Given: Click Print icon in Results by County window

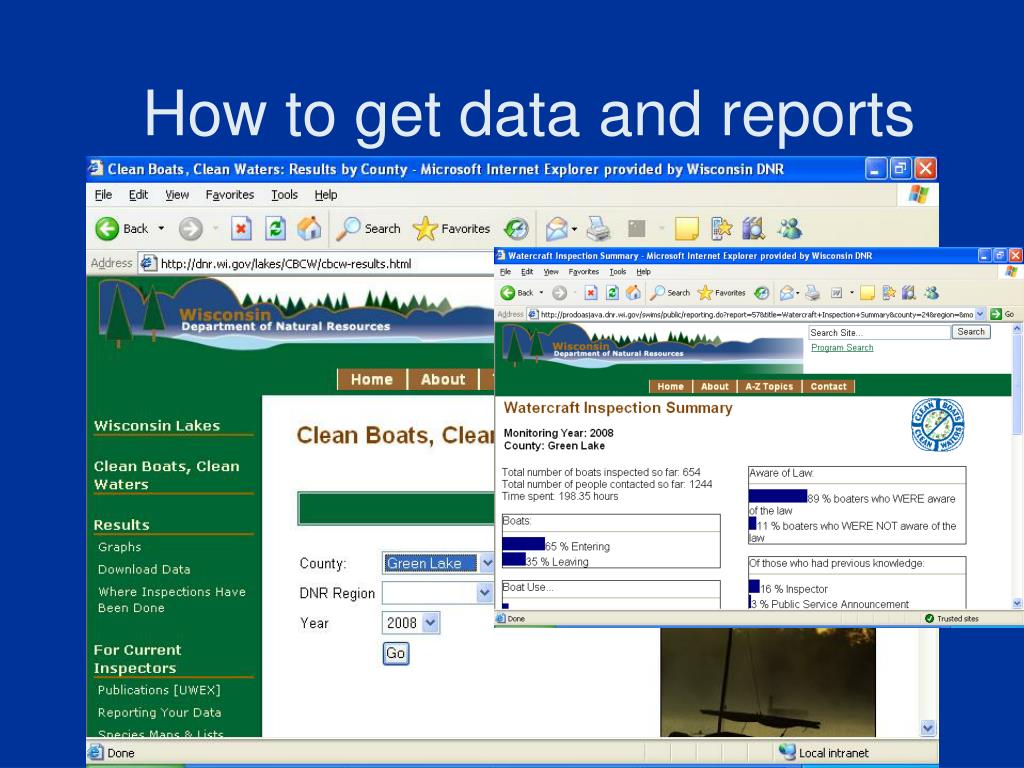Looking at the screenshot, I should click(x=598, y=229).
